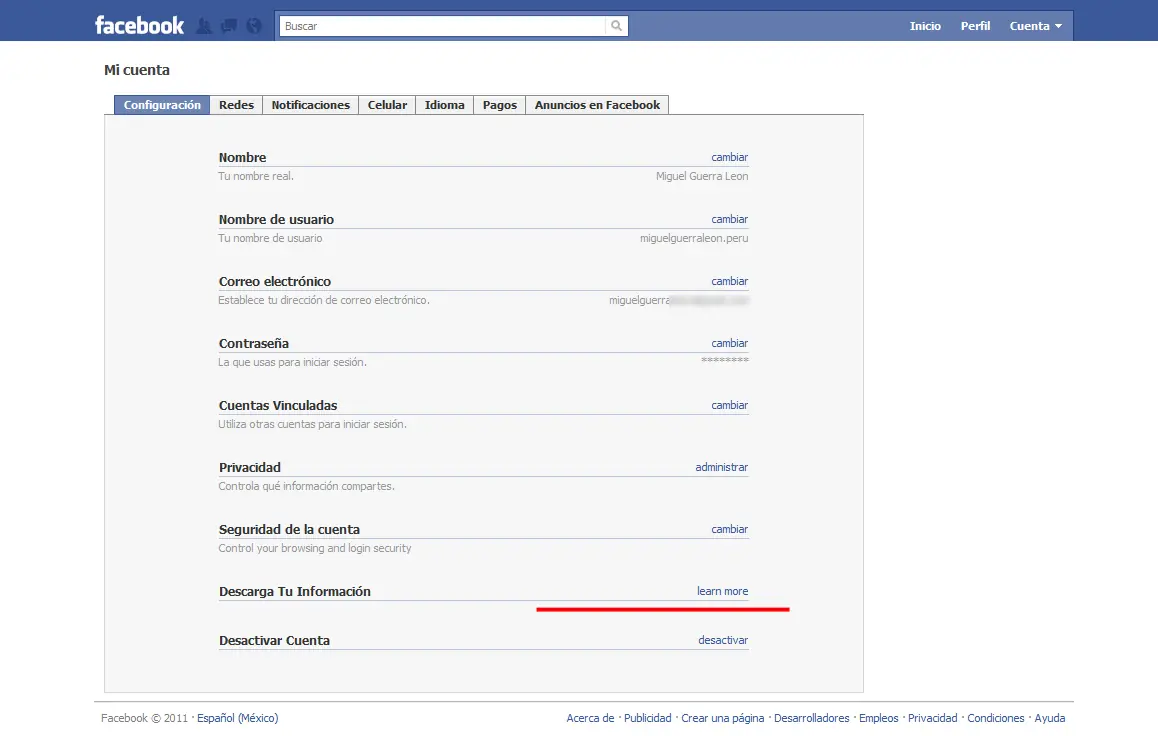Open Condiciones footer link
This screenshot has height=736, width=1158.
coord(996,718)
